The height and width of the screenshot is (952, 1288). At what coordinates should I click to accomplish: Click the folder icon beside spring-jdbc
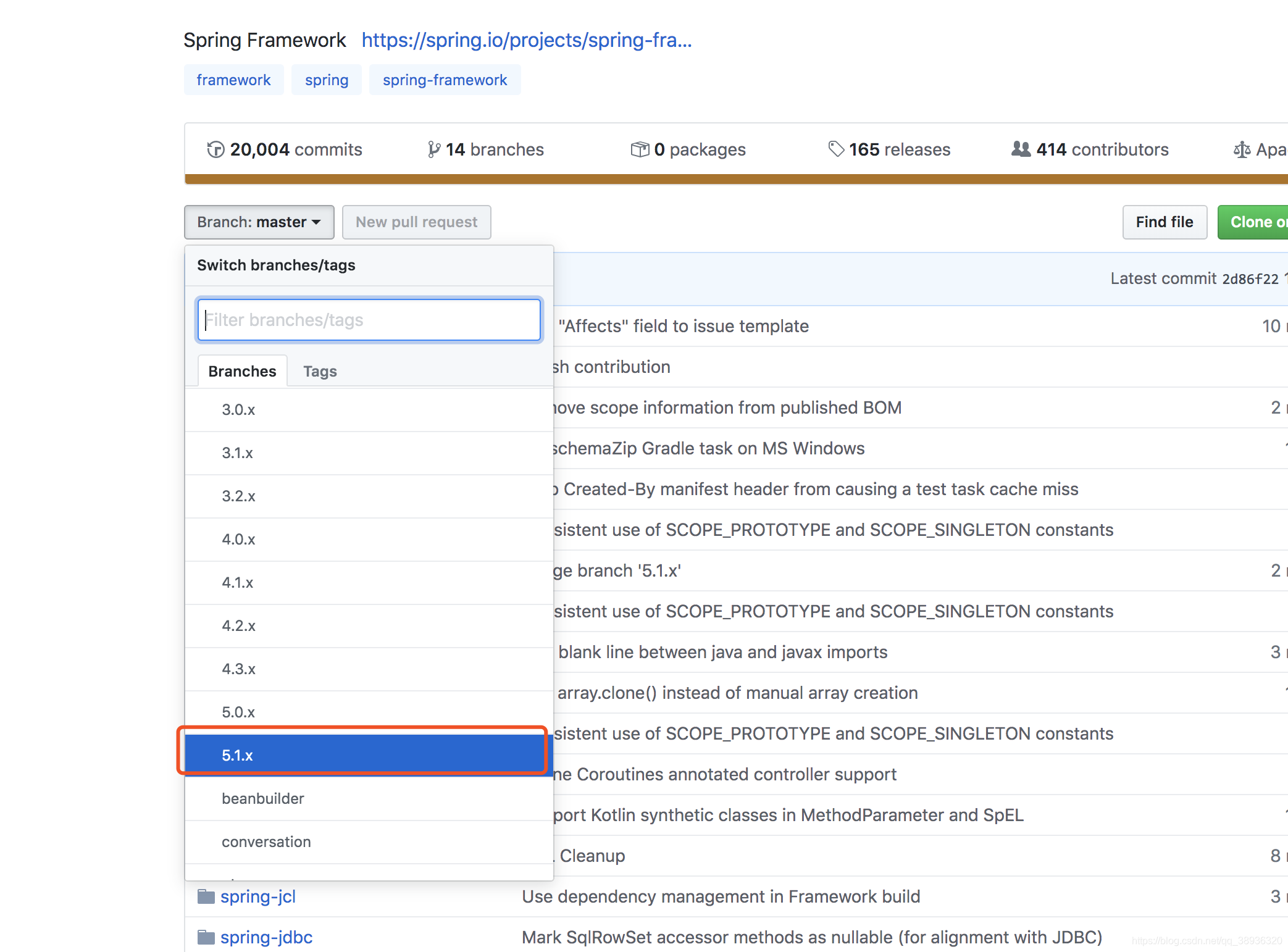206,937
